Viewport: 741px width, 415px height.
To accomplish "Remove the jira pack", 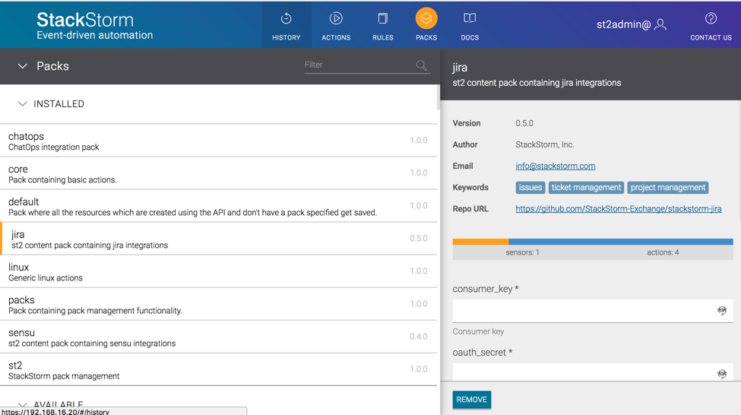I will [472, 400].
